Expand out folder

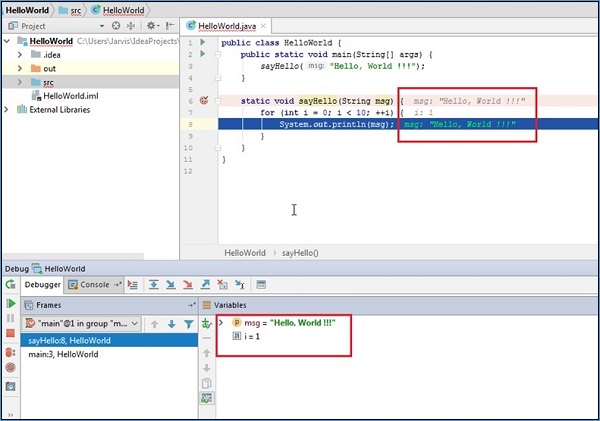click(x=20, y=69)
